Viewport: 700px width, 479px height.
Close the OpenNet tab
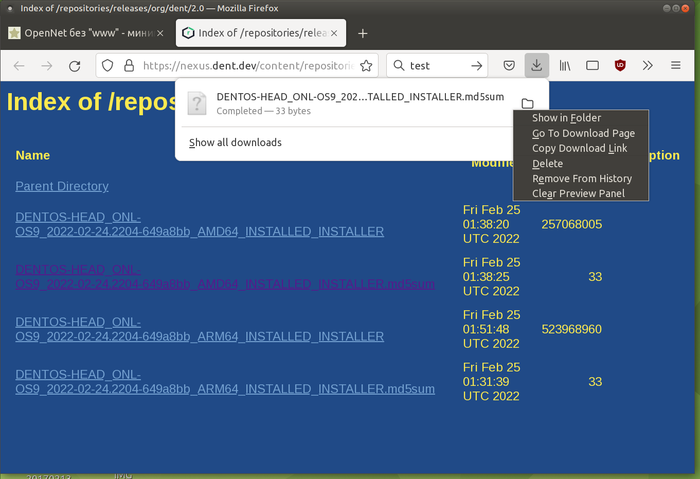click(160, 33)
